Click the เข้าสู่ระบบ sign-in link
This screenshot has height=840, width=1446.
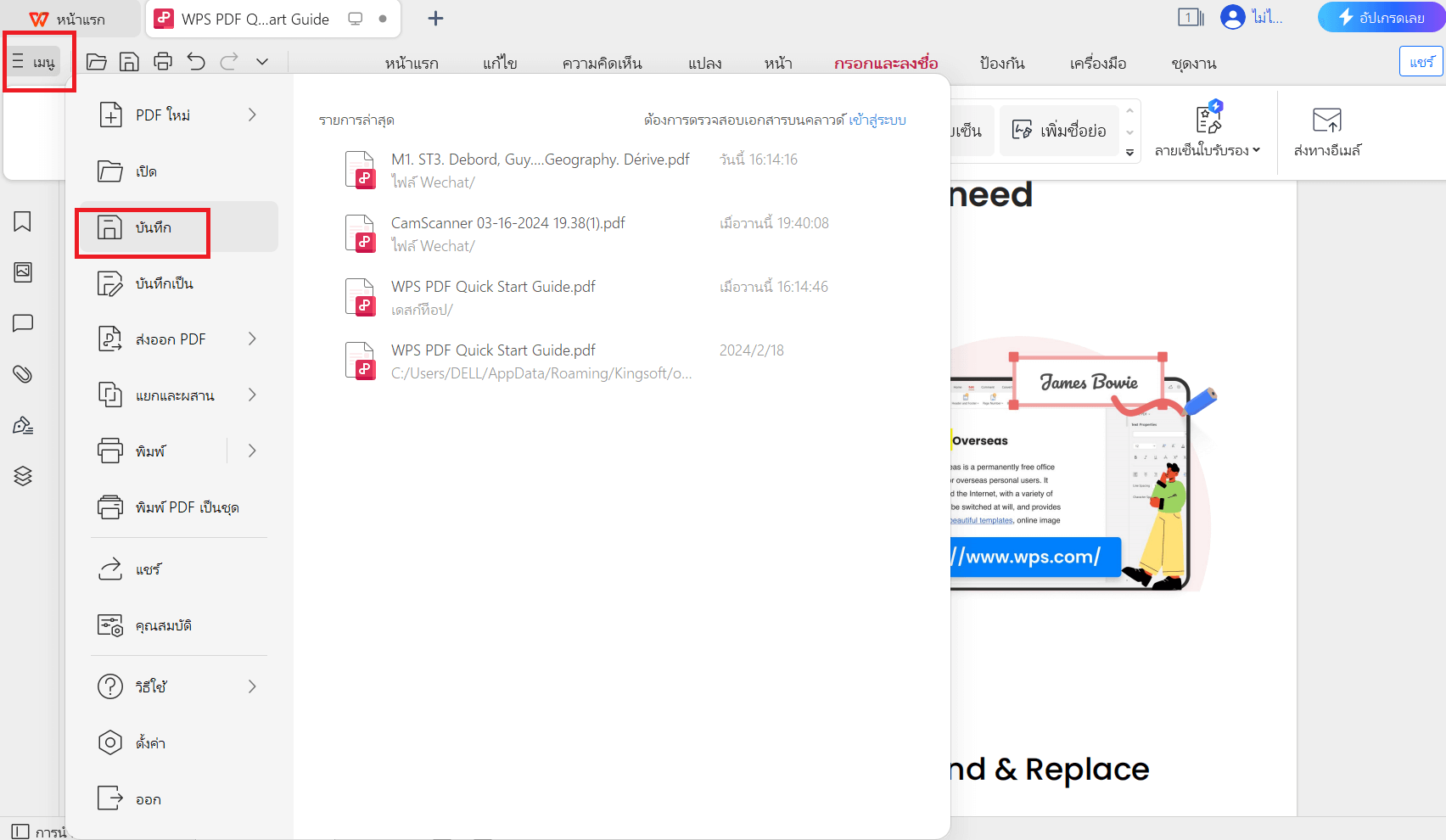pyautogui.click(x=877, y=120)
